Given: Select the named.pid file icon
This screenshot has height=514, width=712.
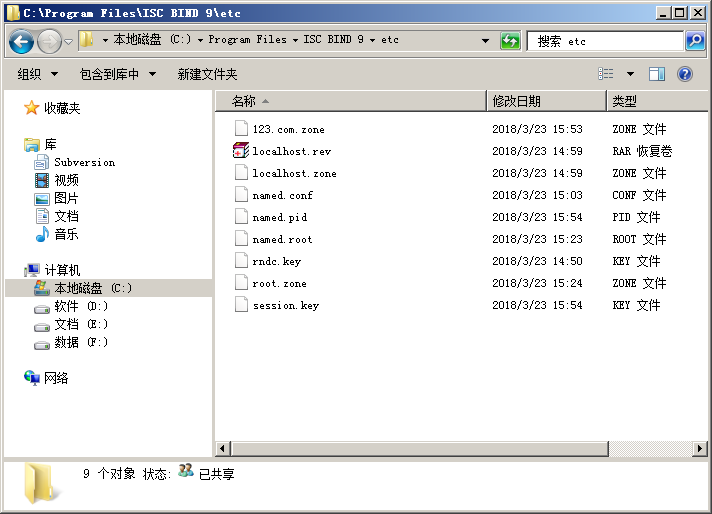Looking at the screenshot, I should coord(241,217).
